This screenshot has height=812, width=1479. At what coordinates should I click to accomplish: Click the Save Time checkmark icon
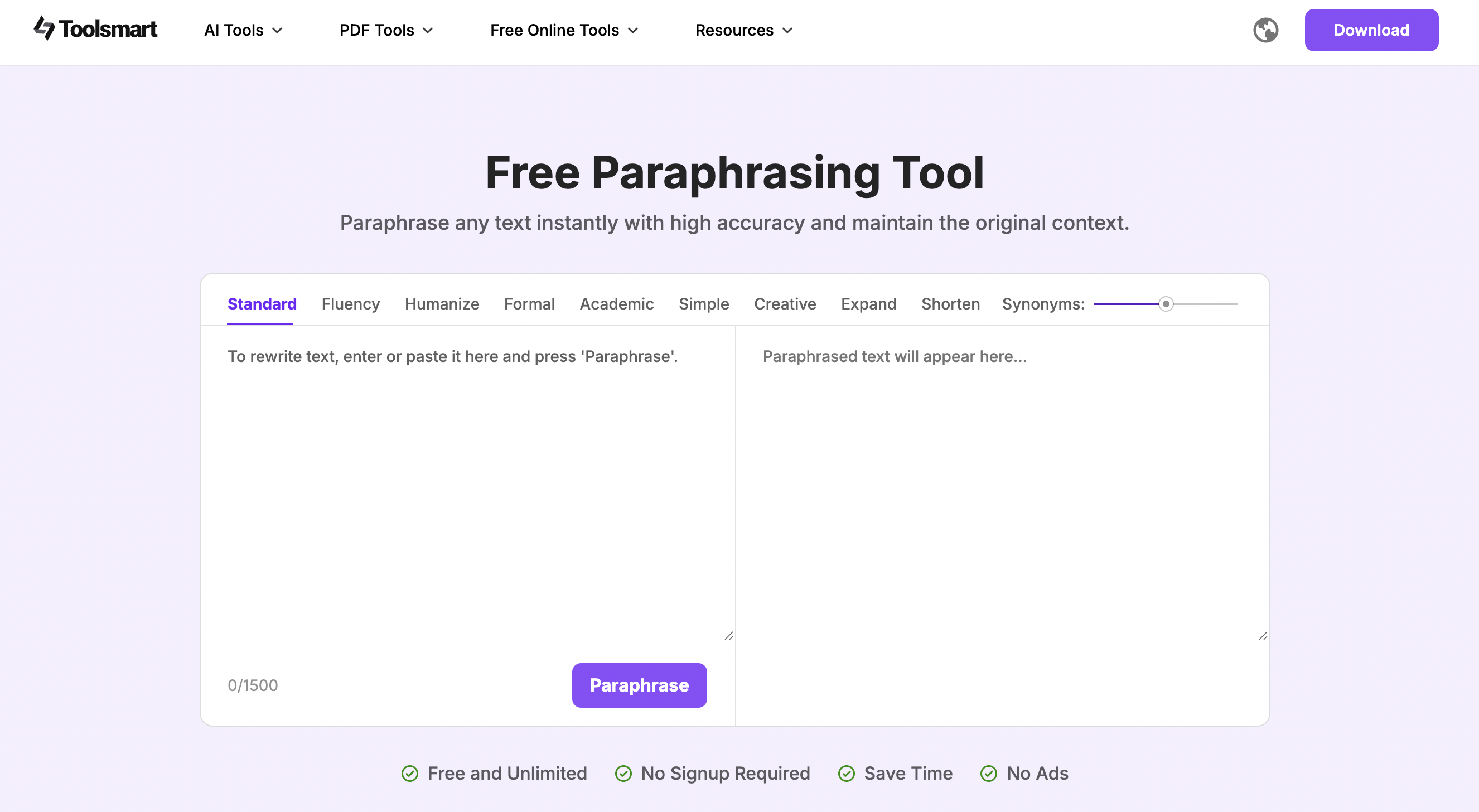coord(846,774)
